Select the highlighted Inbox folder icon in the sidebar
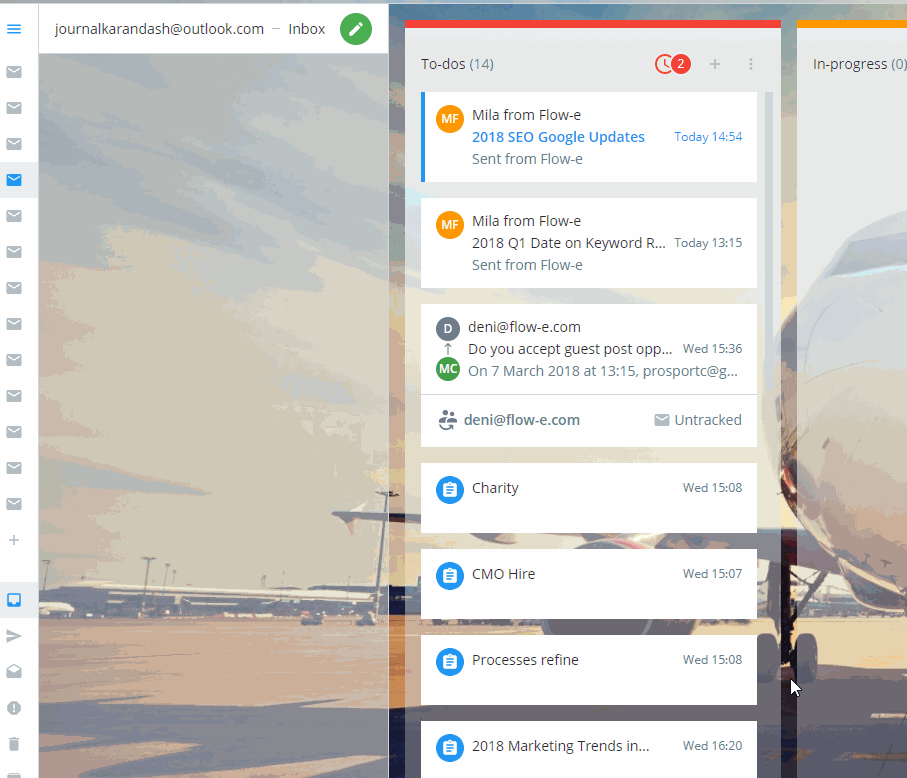 coord(14,600)
